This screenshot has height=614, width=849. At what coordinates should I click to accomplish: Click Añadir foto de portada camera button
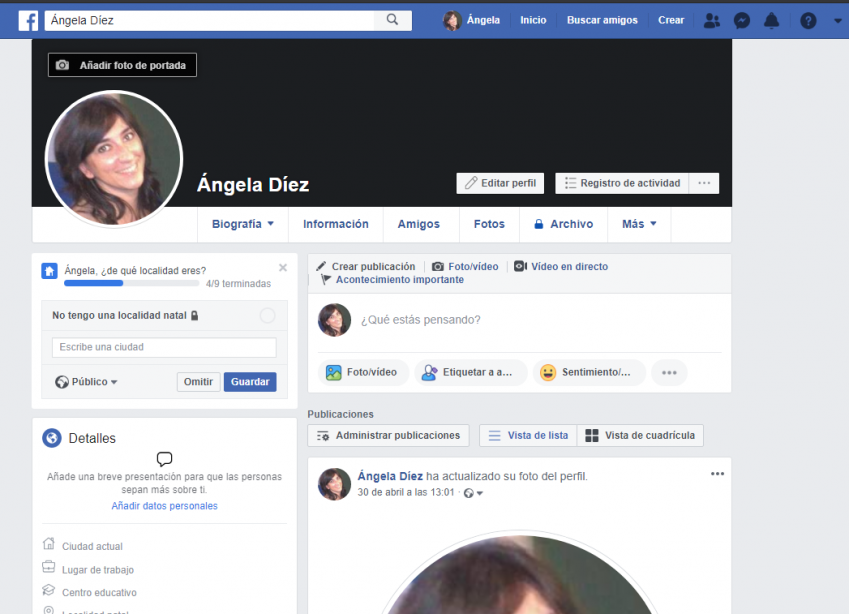click(x=123, y=65)
